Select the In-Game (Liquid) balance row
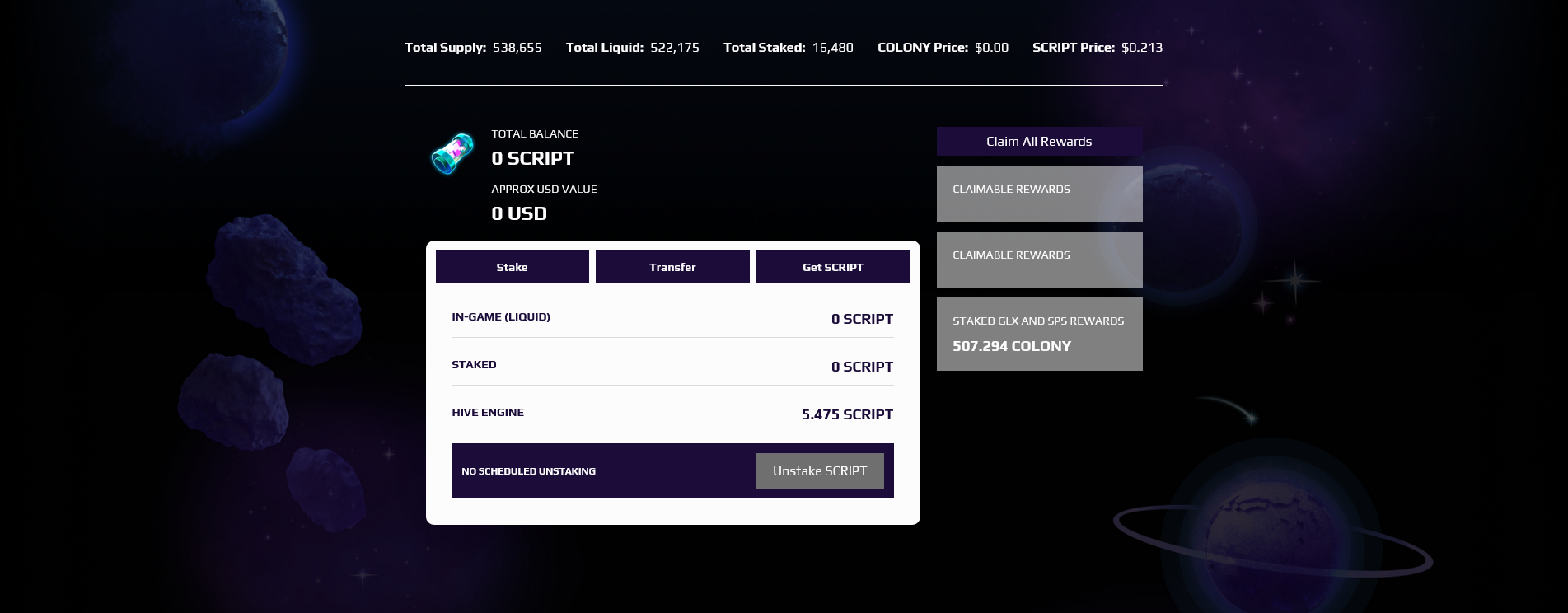Screen dimensions: 1568x613 point(672,318)
